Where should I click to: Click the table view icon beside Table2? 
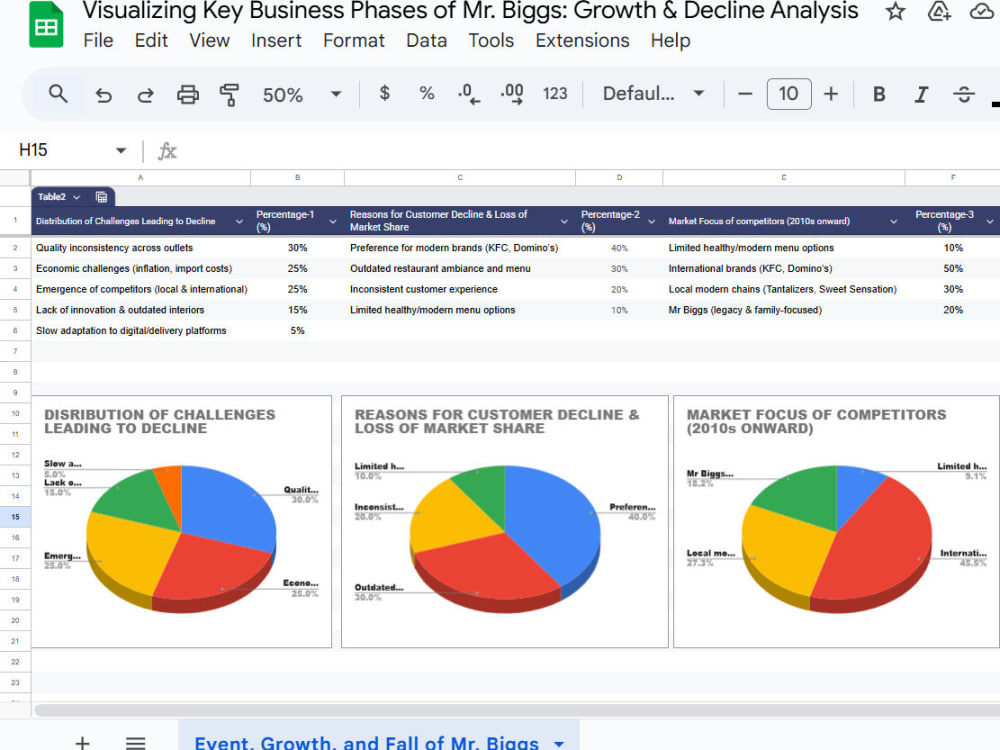tap(101, 196)
